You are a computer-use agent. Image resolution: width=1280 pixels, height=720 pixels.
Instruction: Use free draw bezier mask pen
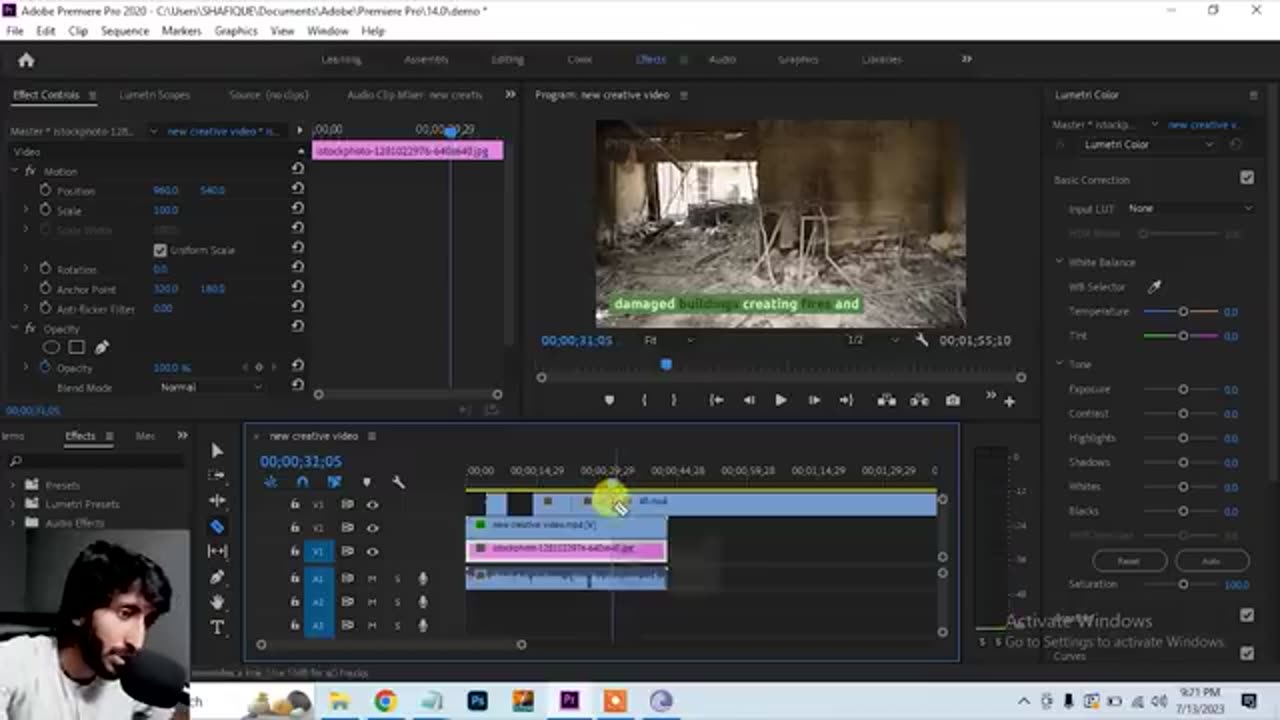pos(101,347)
